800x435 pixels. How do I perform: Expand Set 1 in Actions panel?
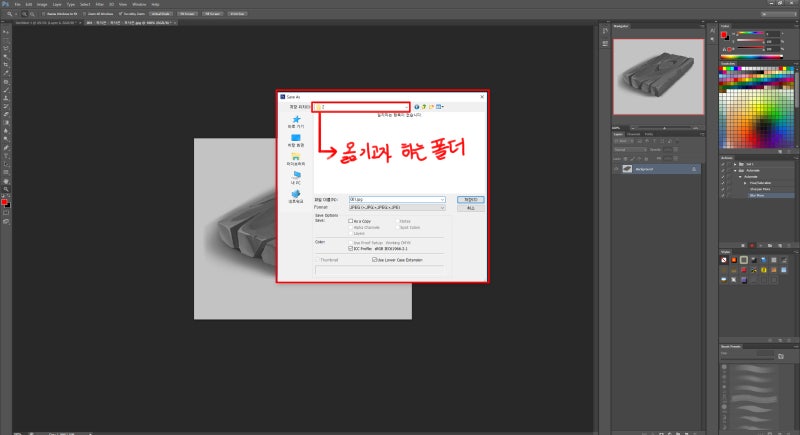[x=735, y=164]
